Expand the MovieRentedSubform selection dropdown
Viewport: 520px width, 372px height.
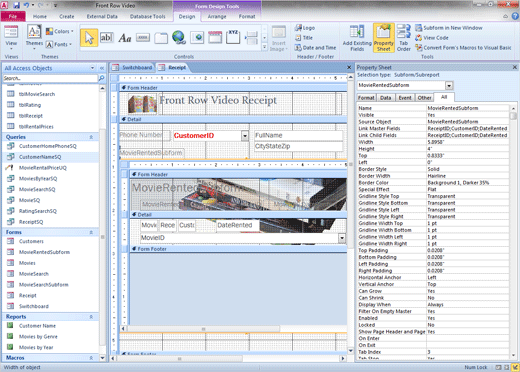(x=449, y=86)
